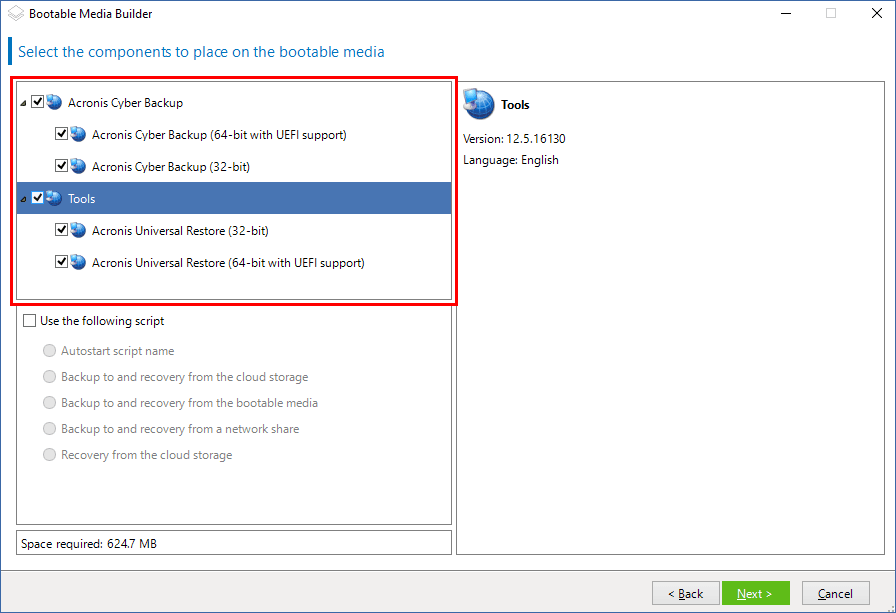
Task: Collapse the Tools tree node
Action: [x=23, y=199]
